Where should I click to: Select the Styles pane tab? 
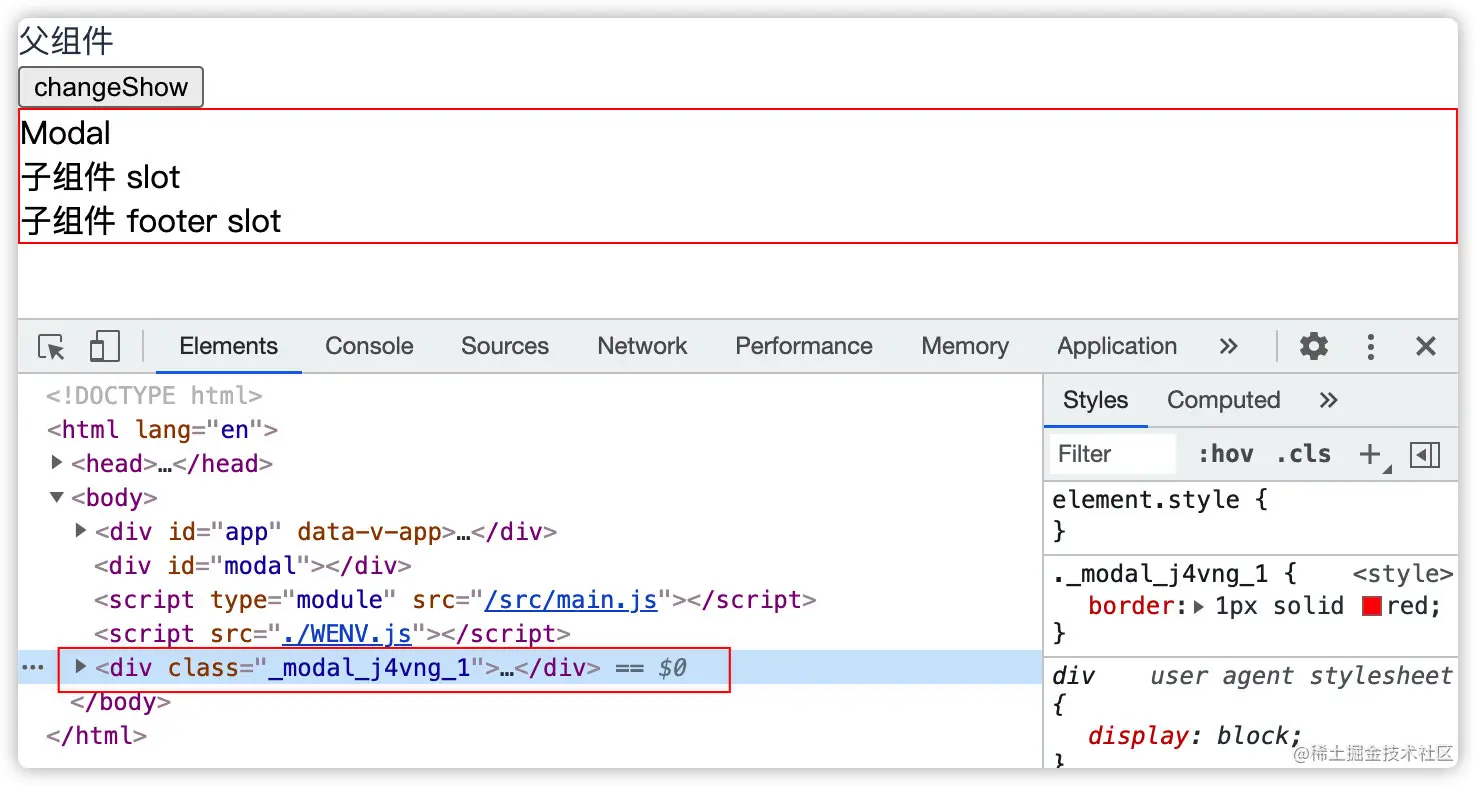coord(1095,400)
